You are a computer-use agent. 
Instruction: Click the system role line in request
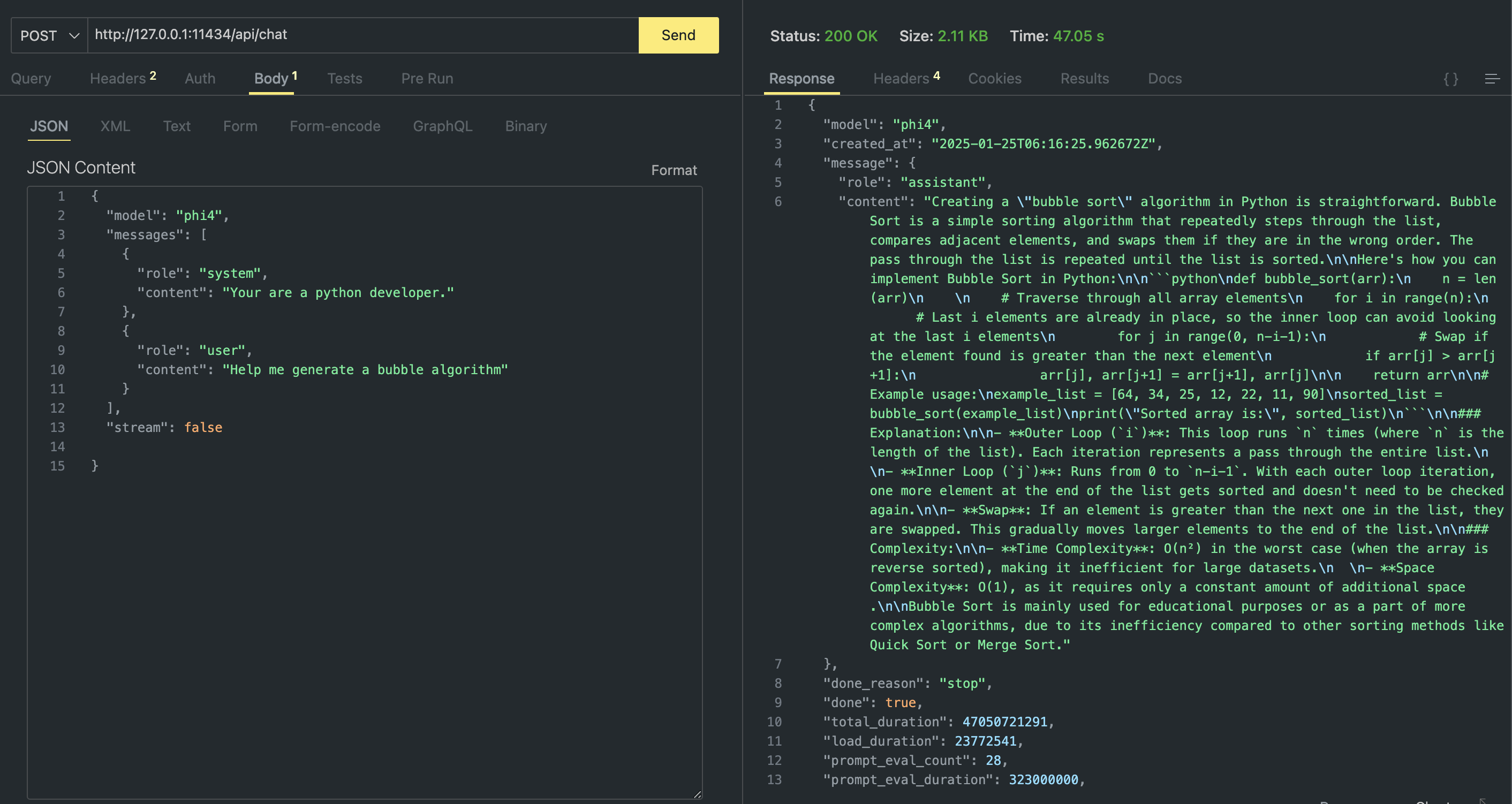point(202,274)
